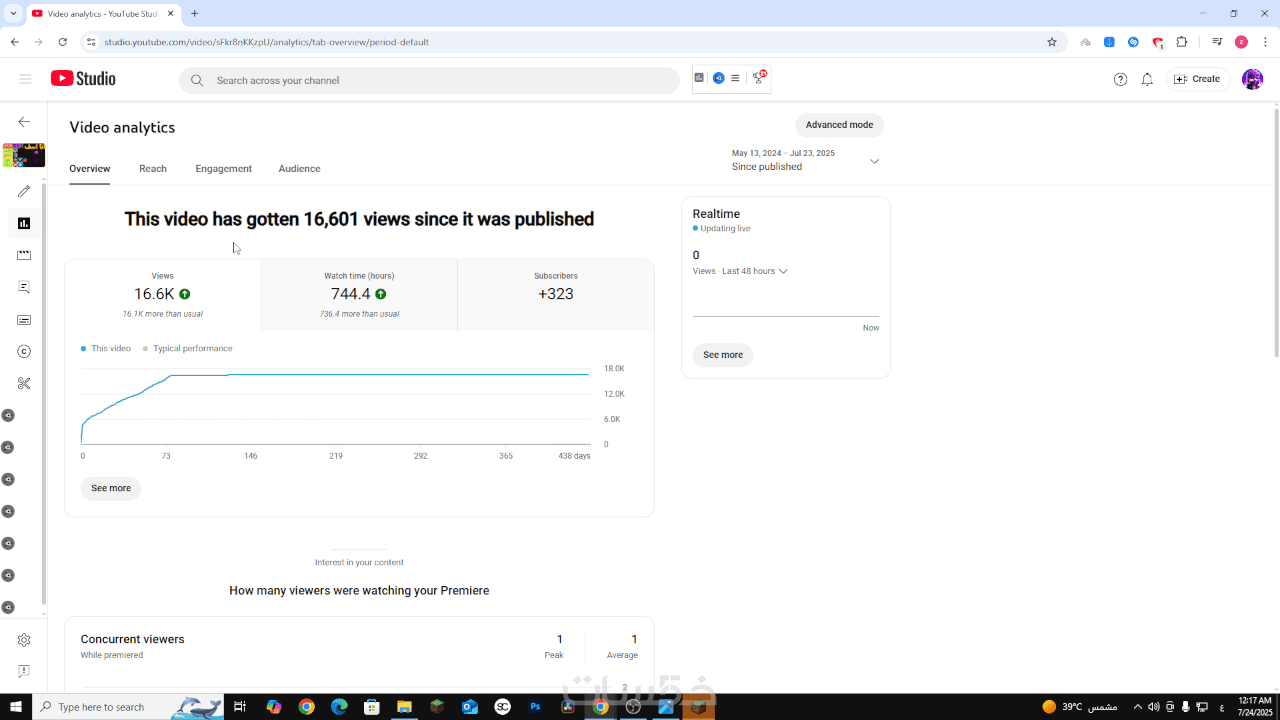1280x720 pixels.
Task: Open video details pencil icon in sidebar
Action: [24, 191]
